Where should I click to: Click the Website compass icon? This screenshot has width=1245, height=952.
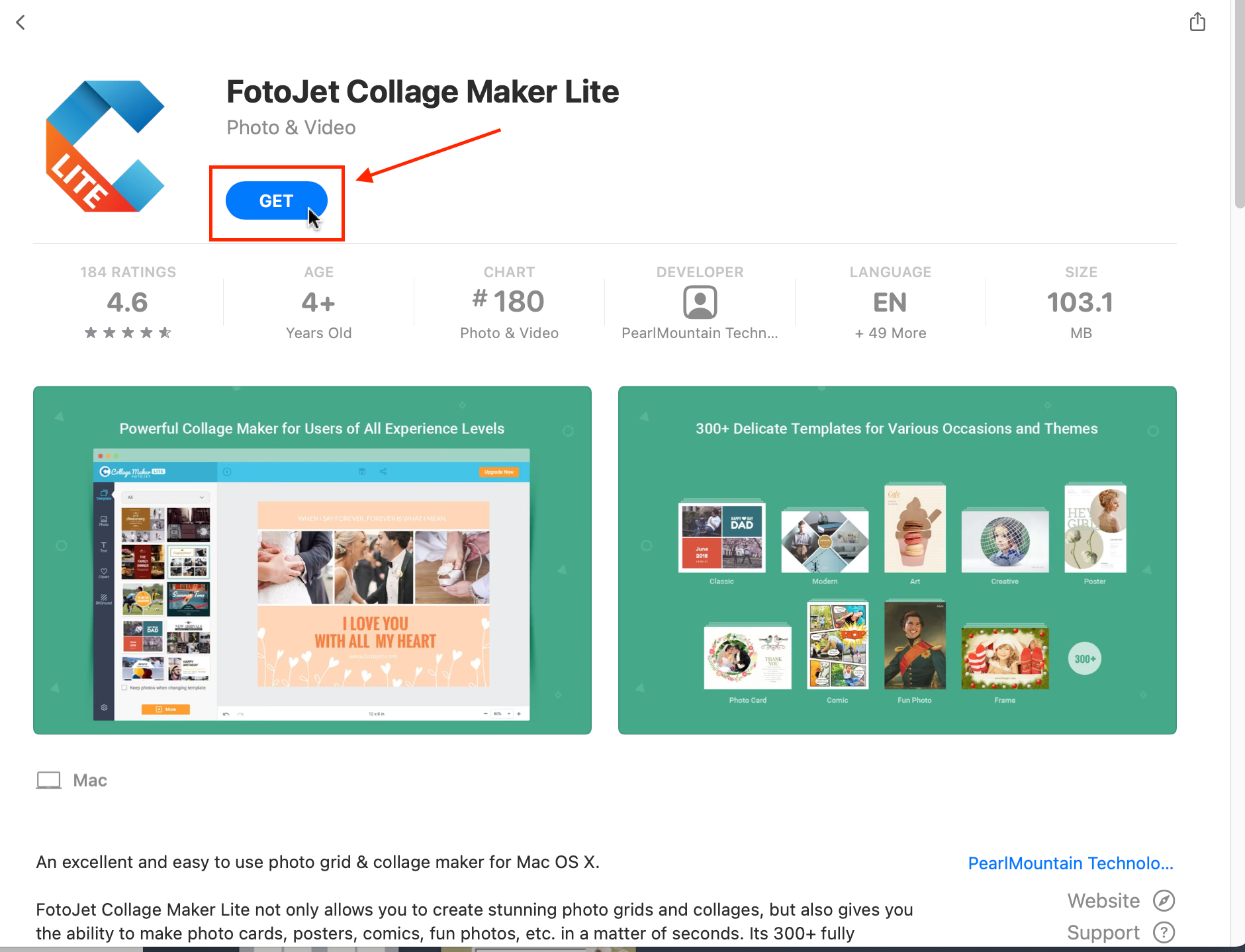pos(1164,900)
